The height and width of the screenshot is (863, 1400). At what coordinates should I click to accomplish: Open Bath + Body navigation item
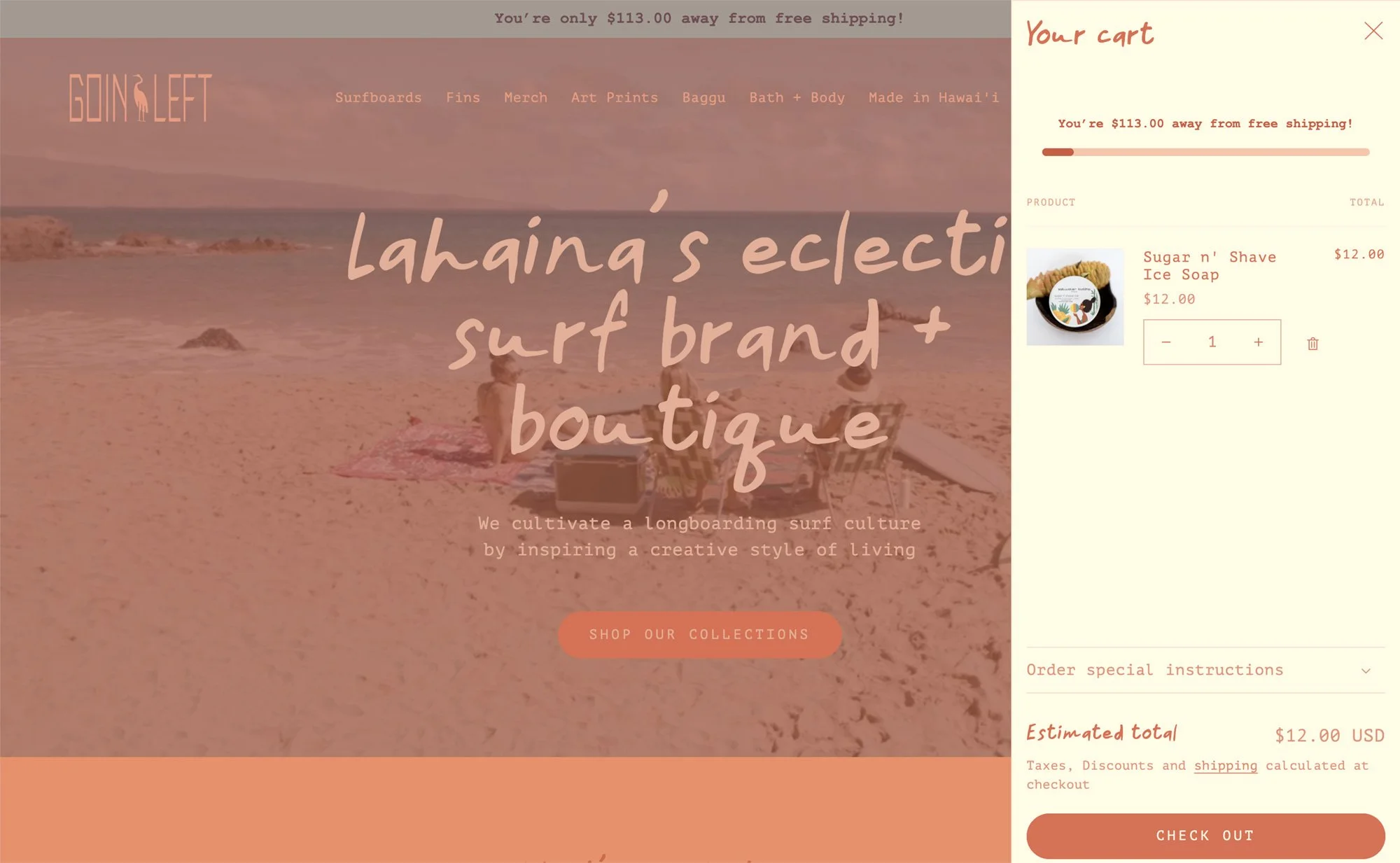point(797,98)
